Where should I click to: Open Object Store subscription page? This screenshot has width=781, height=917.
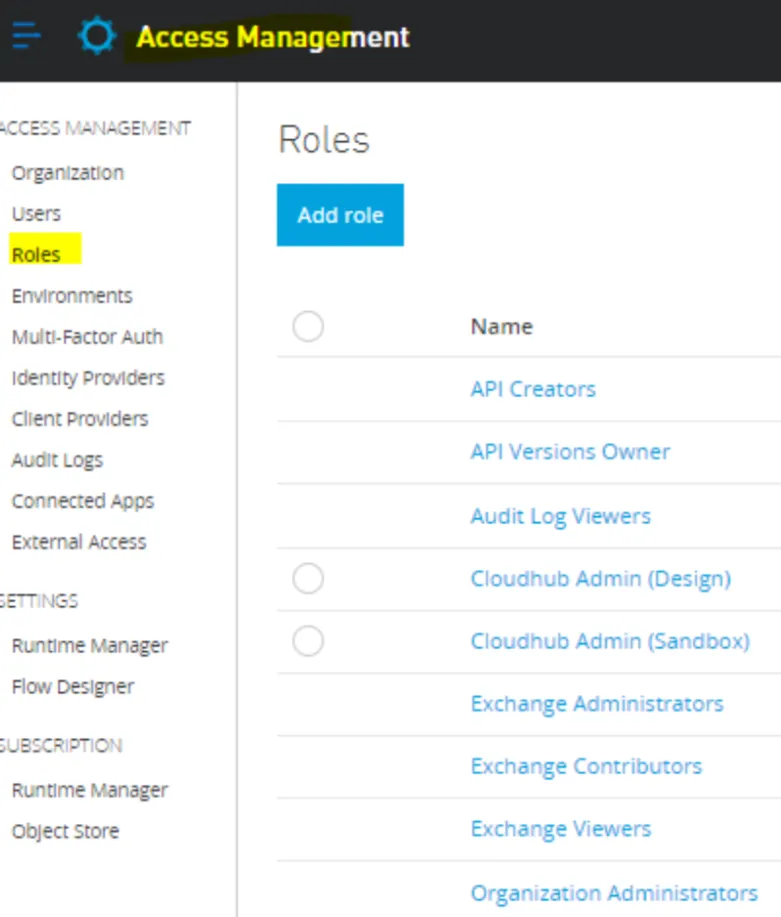click(66, 831)
